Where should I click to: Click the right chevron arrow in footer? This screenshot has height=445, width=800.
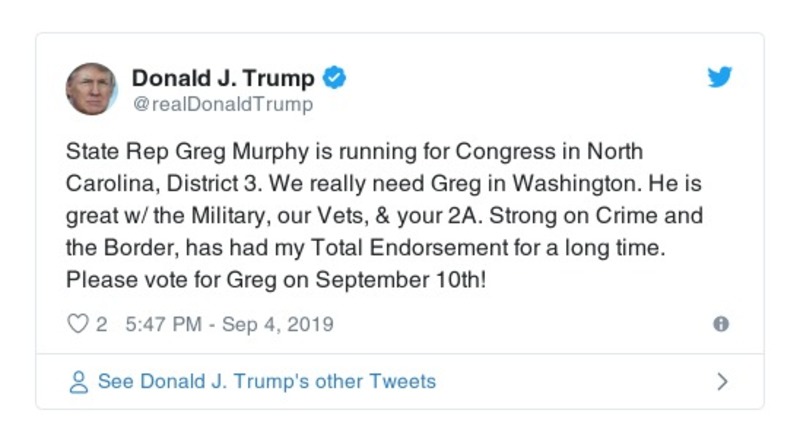tap(722, 382)
